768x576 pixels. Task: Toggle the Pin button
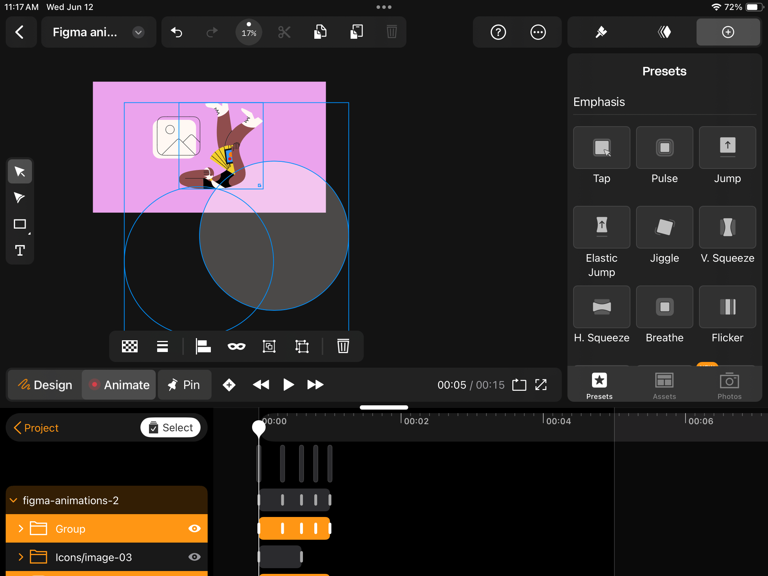click(184, 385)
